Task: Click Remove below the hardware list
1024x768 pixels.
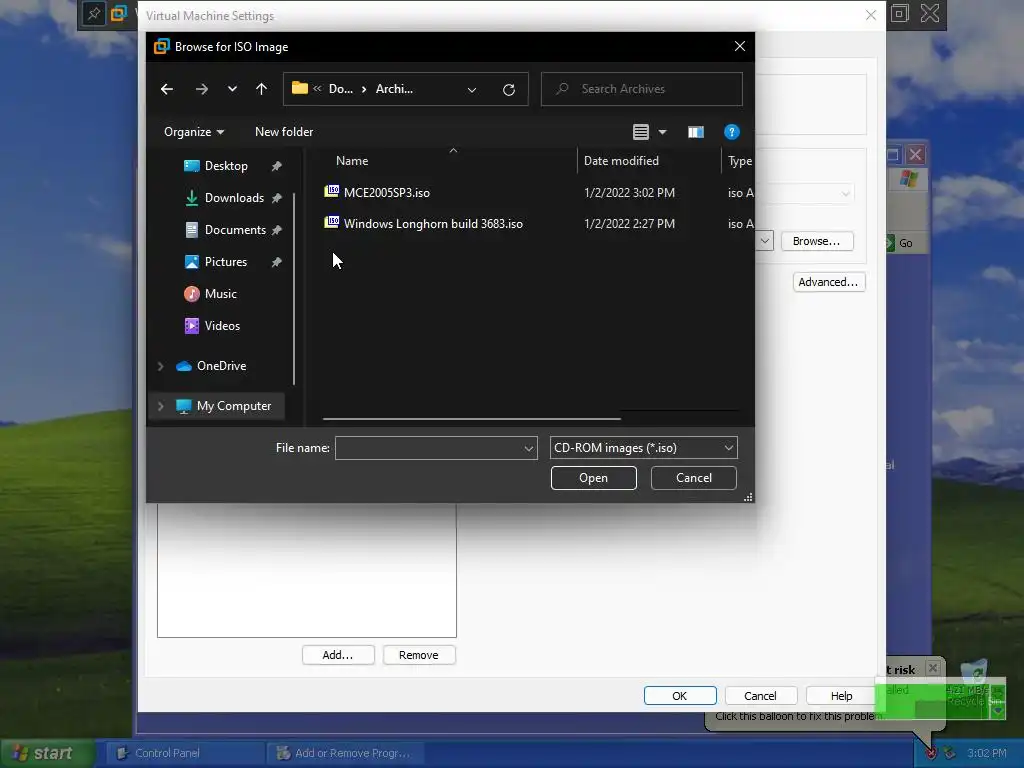Action: 419,655
